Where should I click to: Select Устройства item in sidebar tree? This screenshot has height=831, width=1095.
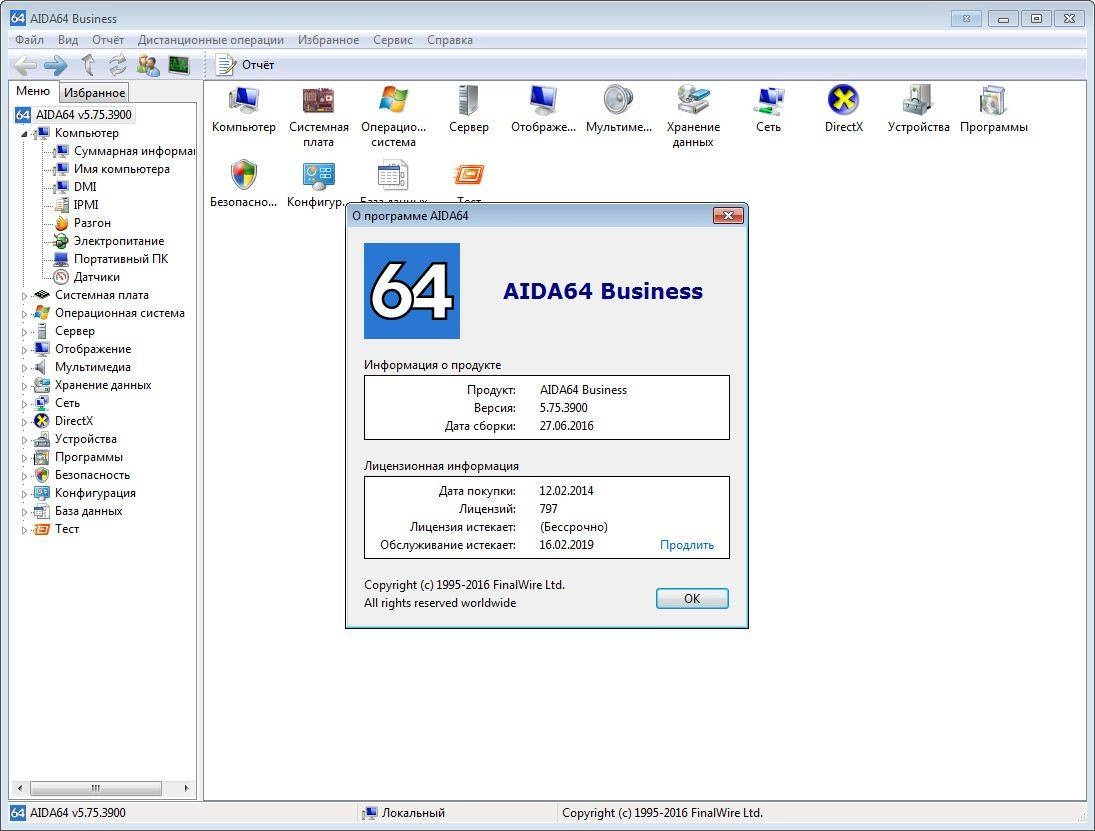(x=75, y=439)
